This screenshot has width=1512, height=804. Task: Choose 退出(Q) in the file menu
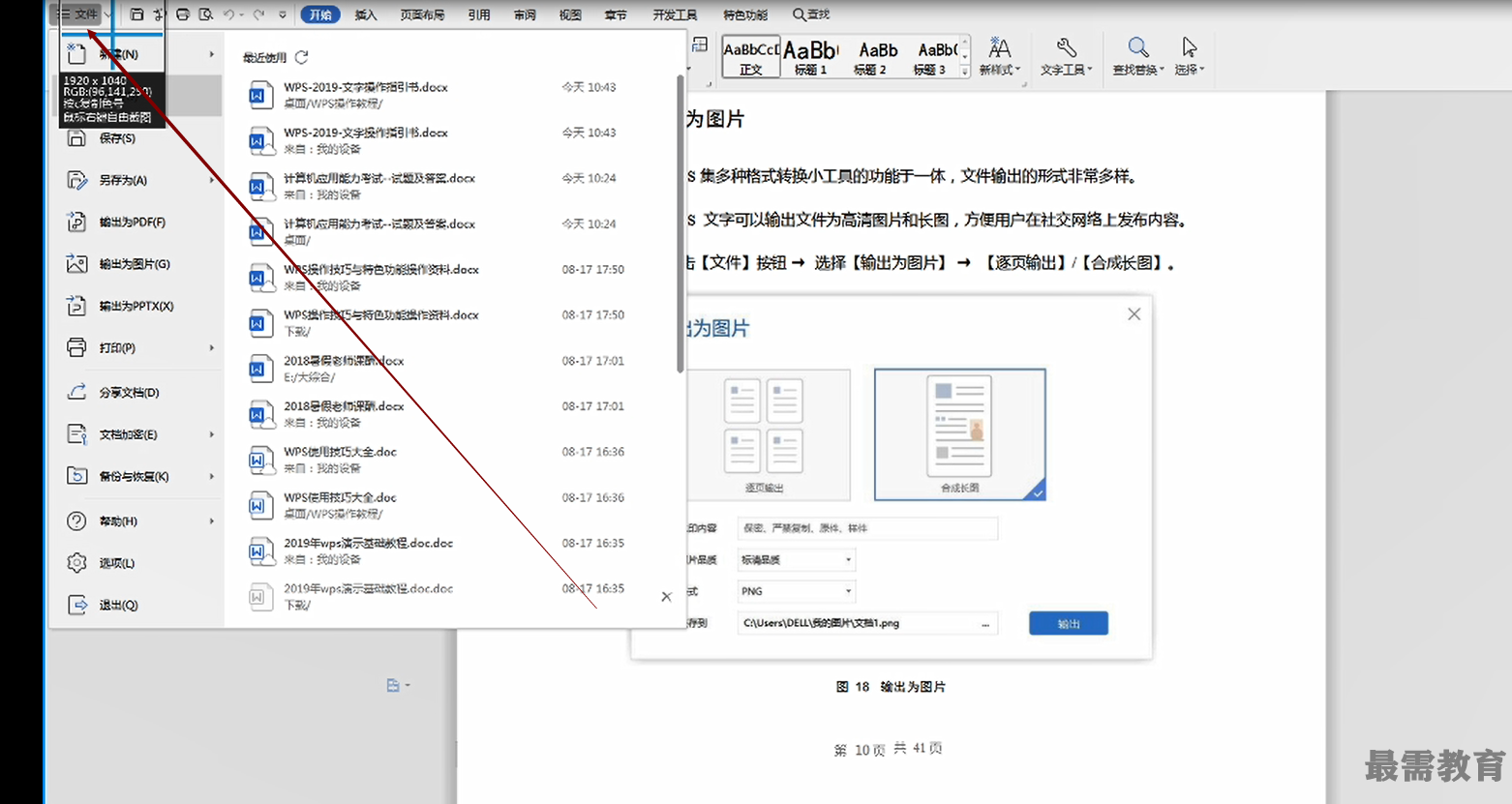[136, 605]
